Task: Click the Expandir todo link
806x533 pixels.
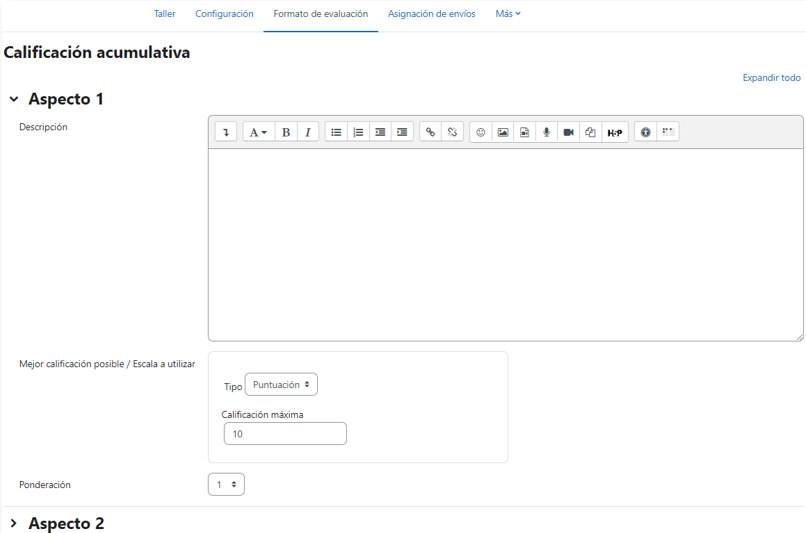Action: tap(772, 78)
